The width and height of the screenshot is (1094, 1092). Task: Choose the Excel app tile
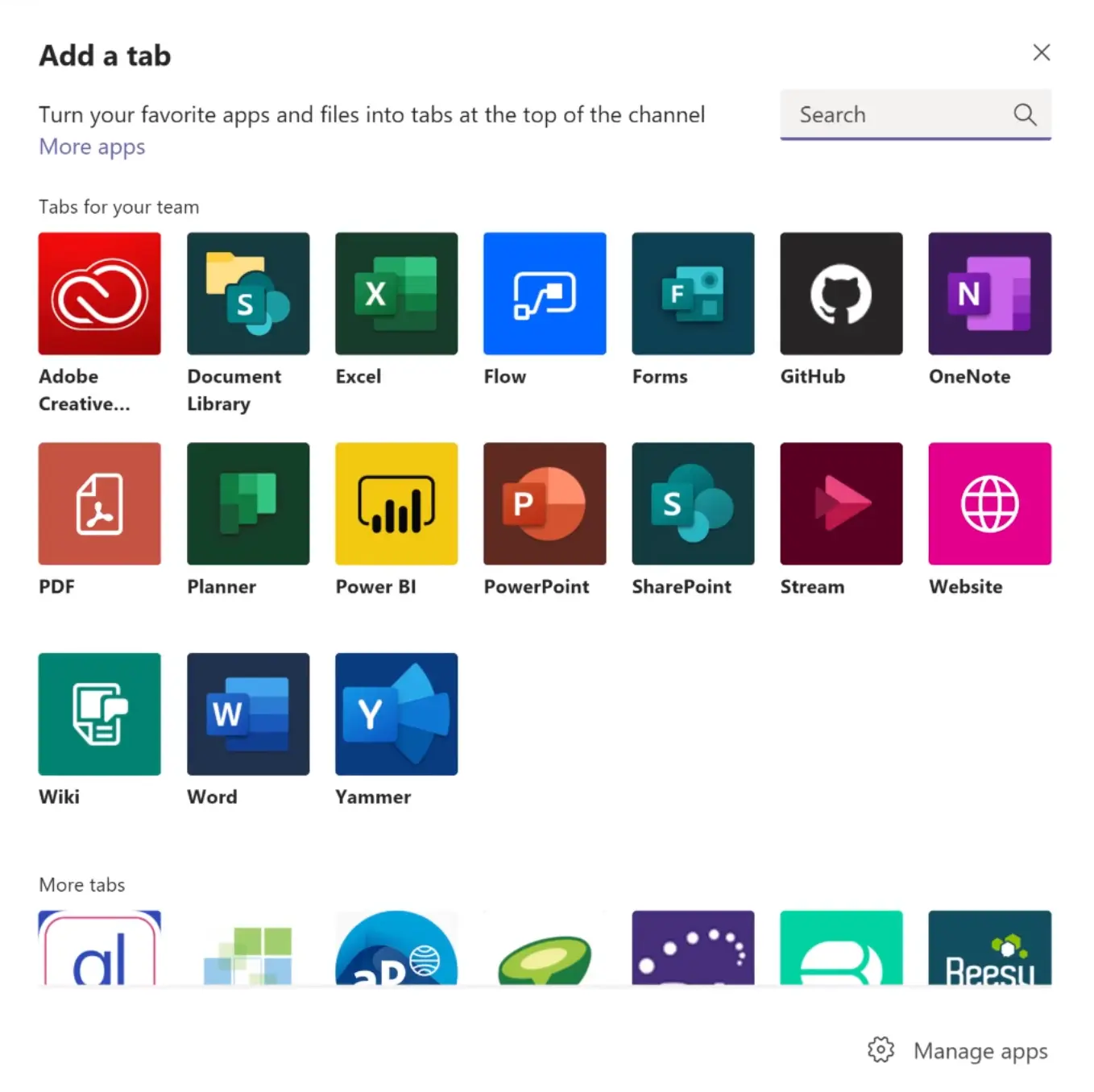click(x=396, y=294)
